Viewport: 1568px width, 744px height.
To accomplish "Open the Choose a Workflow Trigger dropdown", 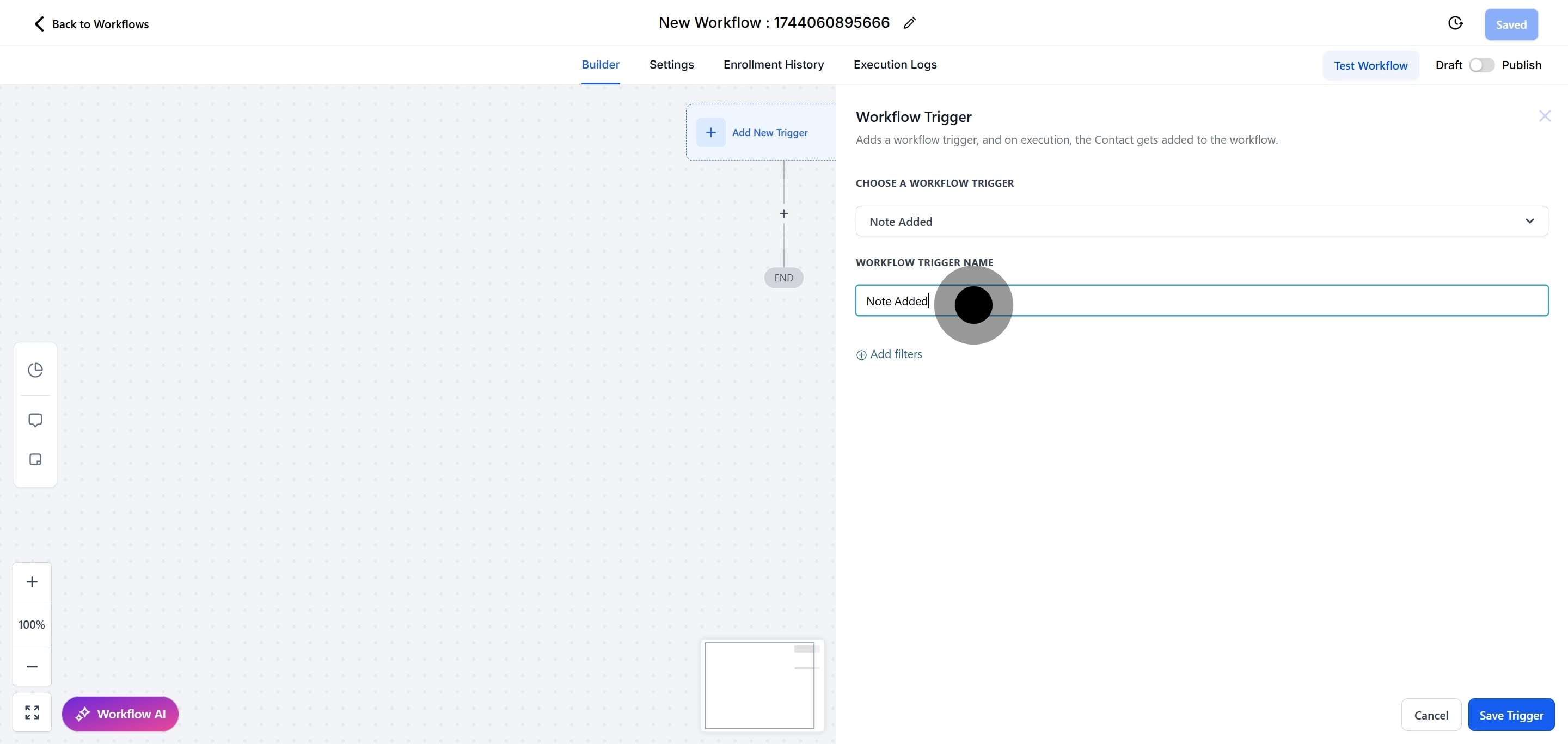I will pos(1201,222).
